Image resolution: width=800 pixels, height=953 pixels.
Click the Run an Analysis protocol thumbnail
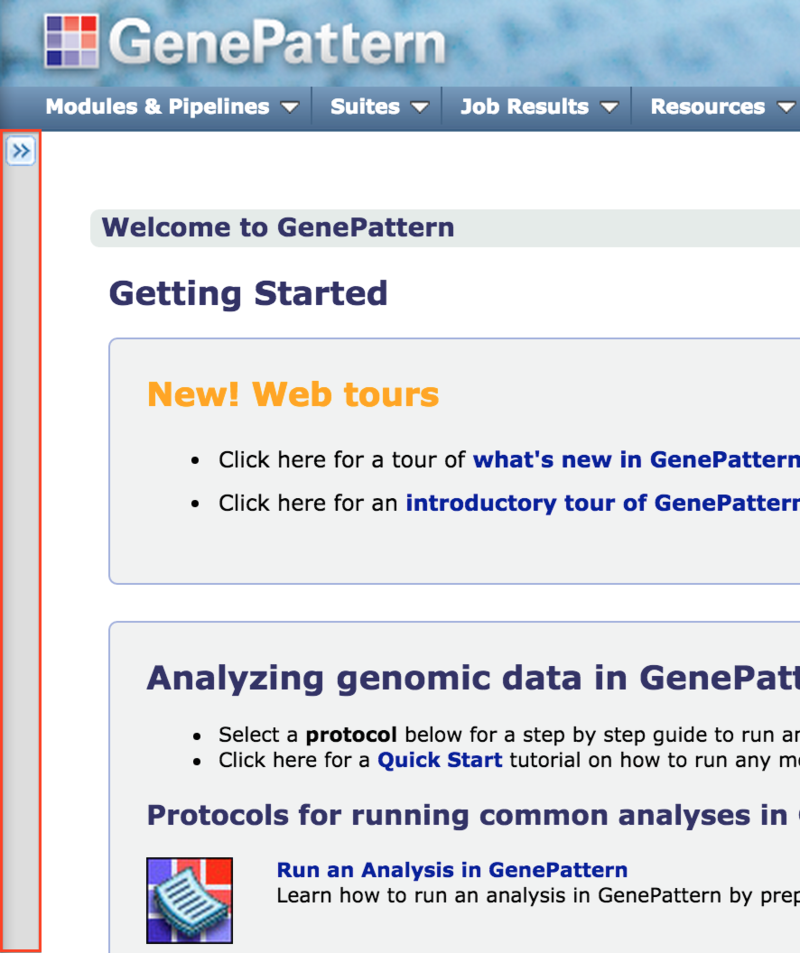point(190,900)
